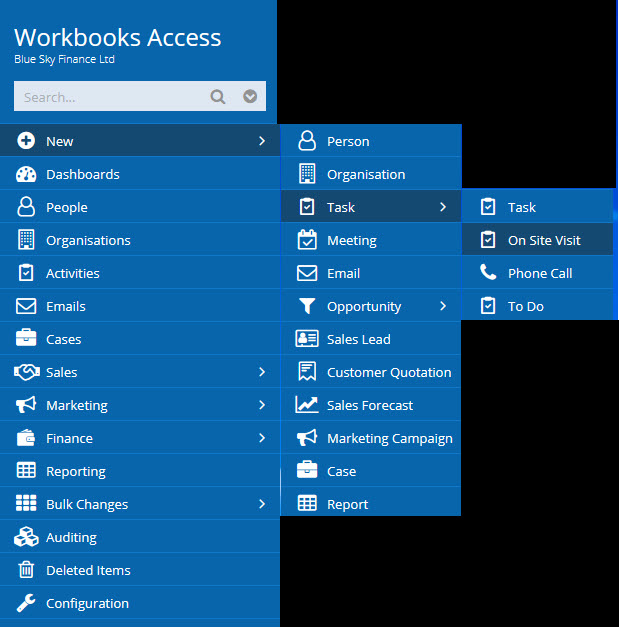This screenshot has height=627, width=619.
Task: Click the Organisation building icon in New submenu
Action: pos(307,174)
